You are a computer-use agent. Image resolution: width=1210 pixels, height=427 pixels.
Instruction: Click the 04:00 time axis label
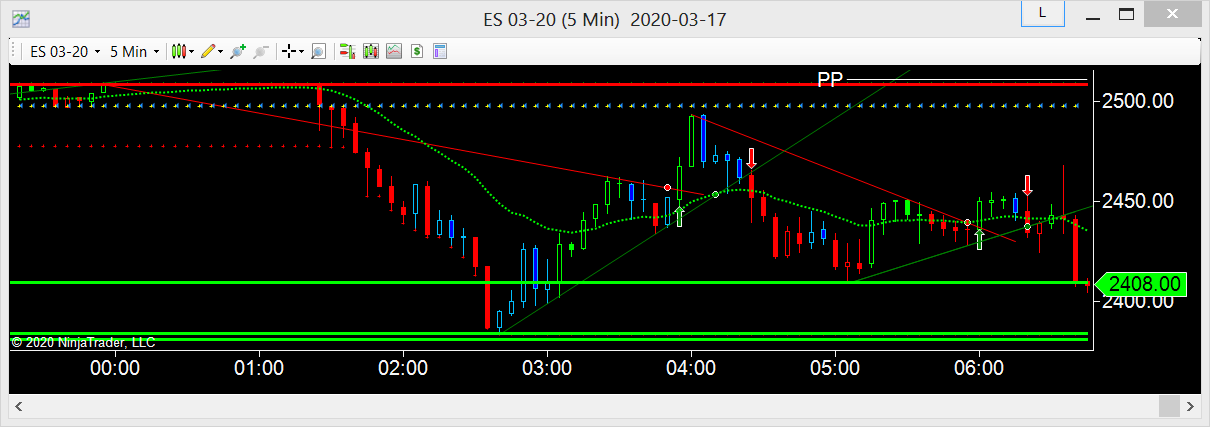pos(691,368)
